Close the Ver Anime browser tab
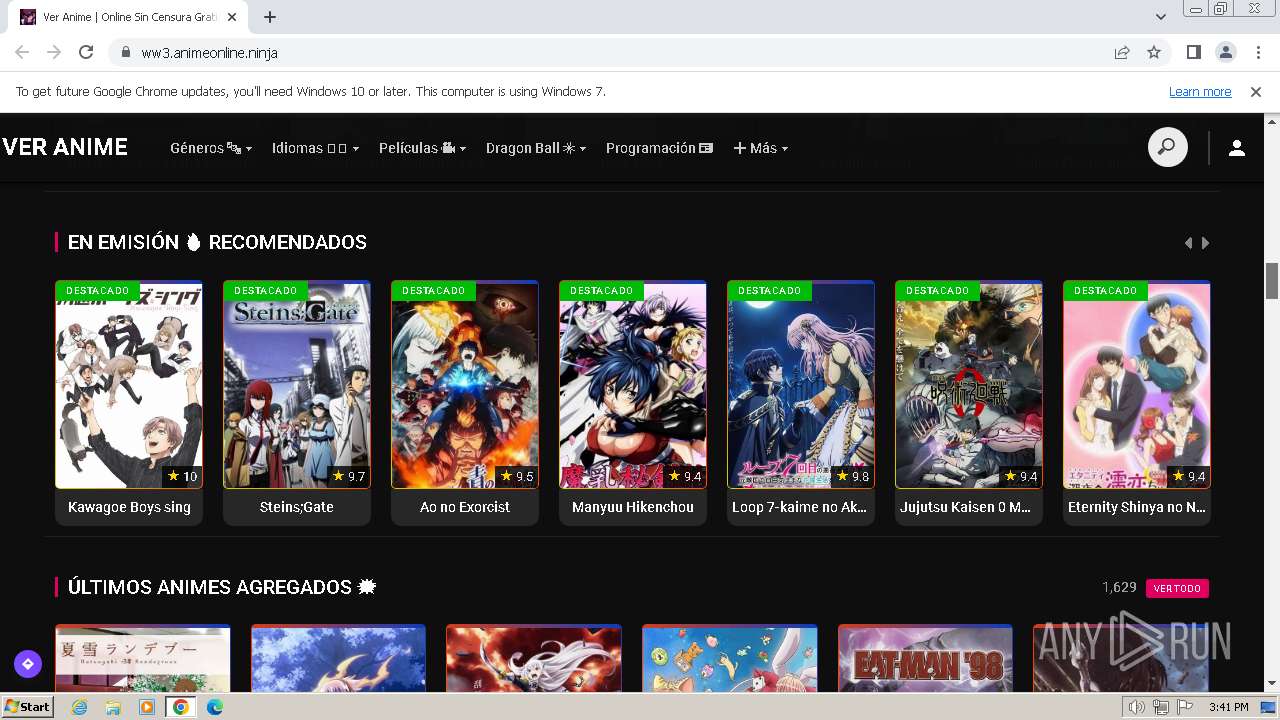 (x=232, y=17)
